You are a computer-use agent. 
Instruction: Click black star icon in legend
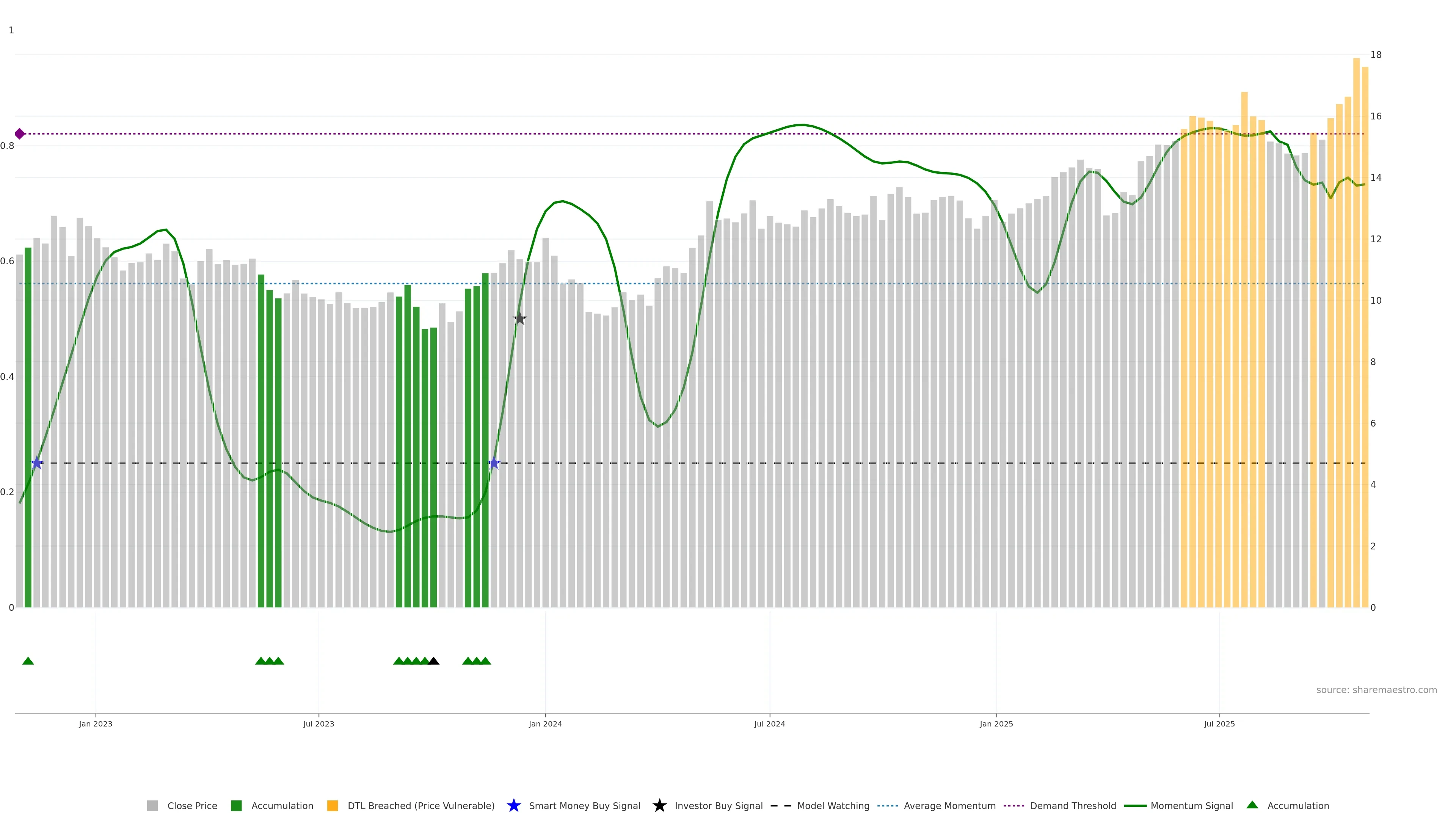[x=659, y=805]
